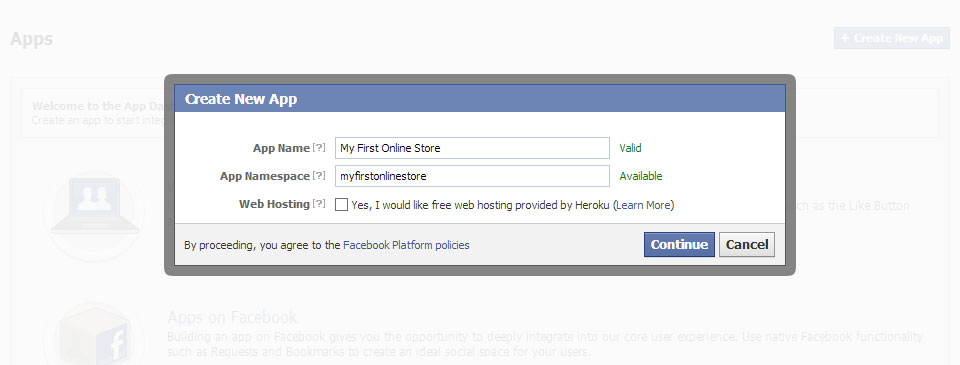The image size is (960, 365).
Task: Click the dimmed Create New App button
Action: coord(891,38)
